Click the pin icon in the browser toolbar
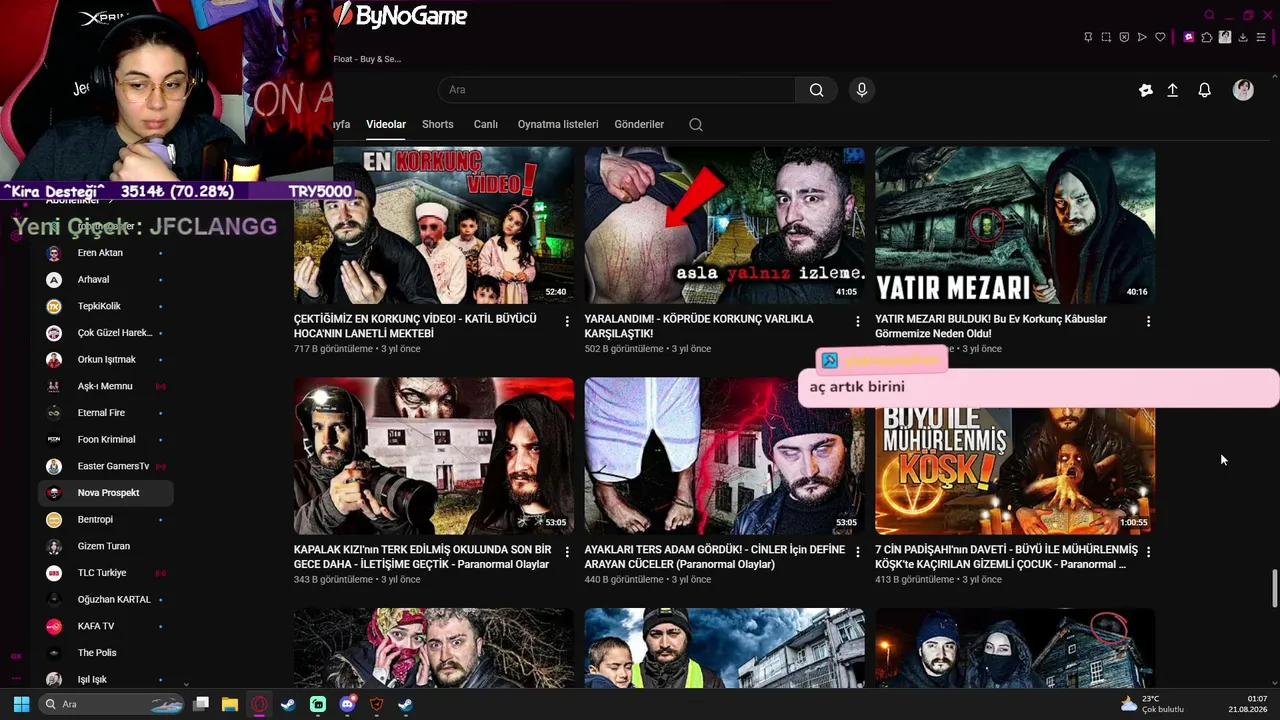 pyautogui.click(x=1088, y=37)
